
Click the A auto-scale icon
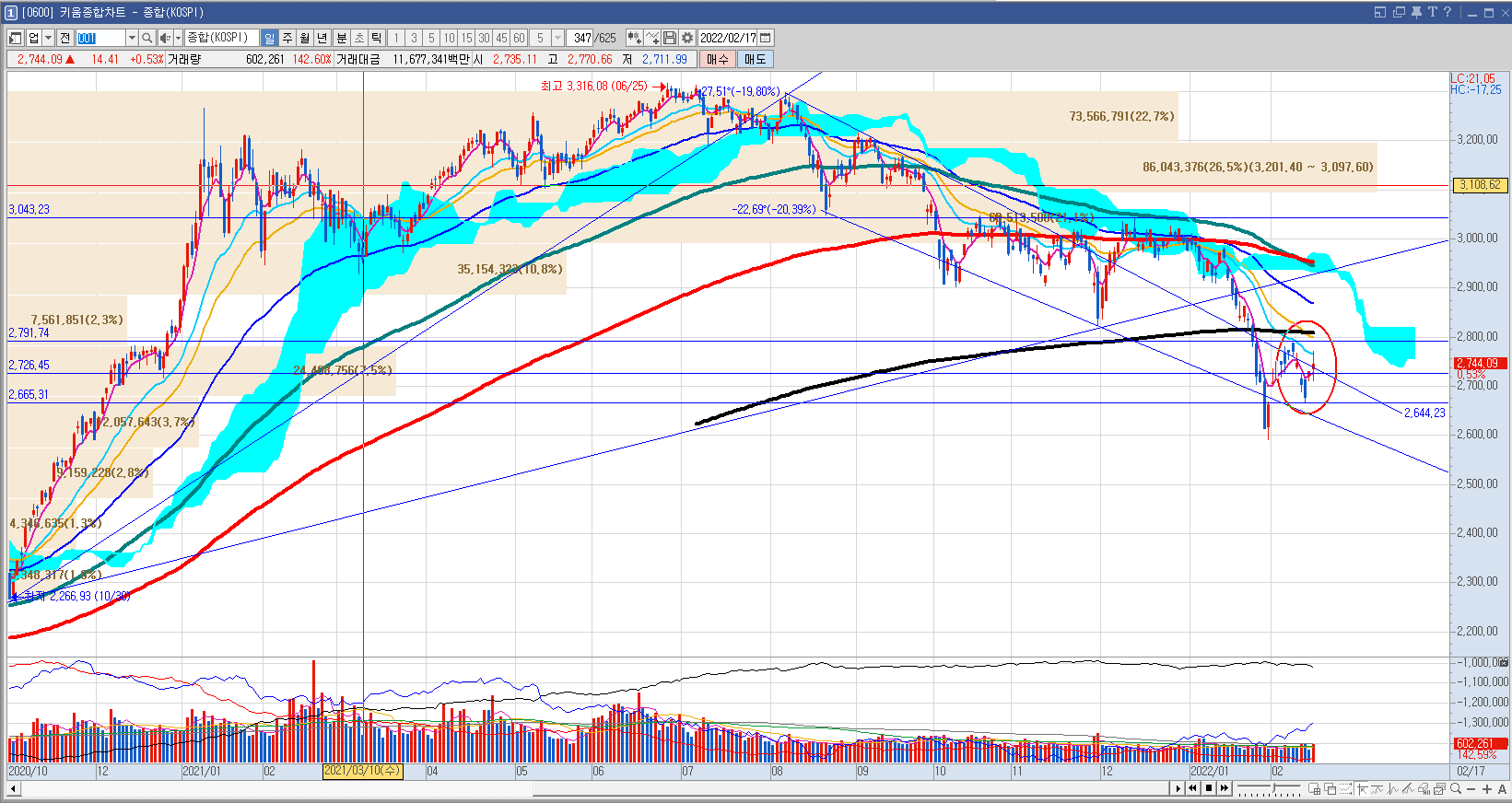tap(1502, 789)
